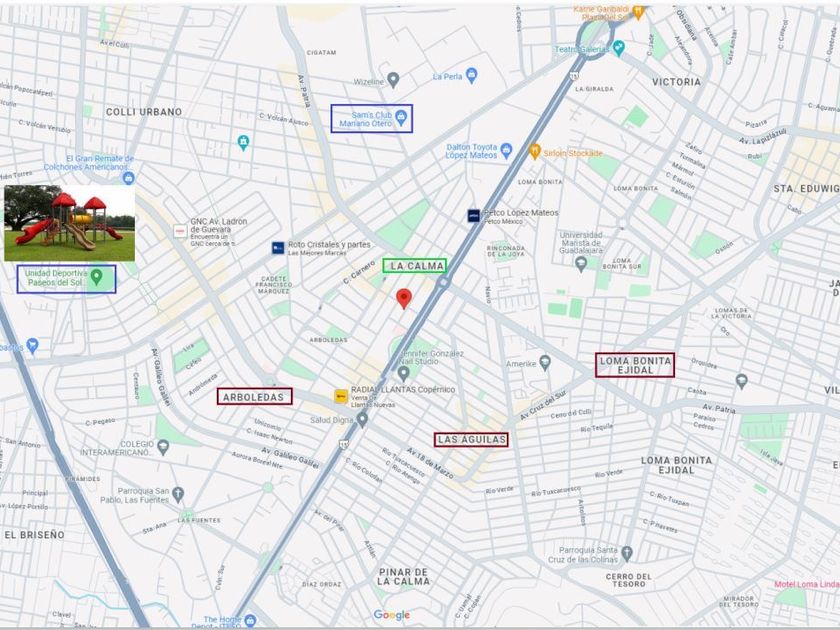
Task: Click the Salud Digna location pin
Action: [362, 419]
